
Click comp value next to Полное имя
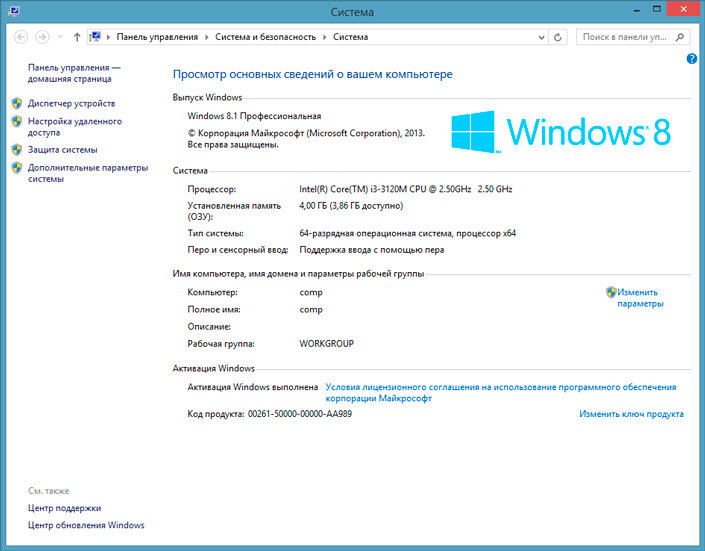tap(311, 310)
